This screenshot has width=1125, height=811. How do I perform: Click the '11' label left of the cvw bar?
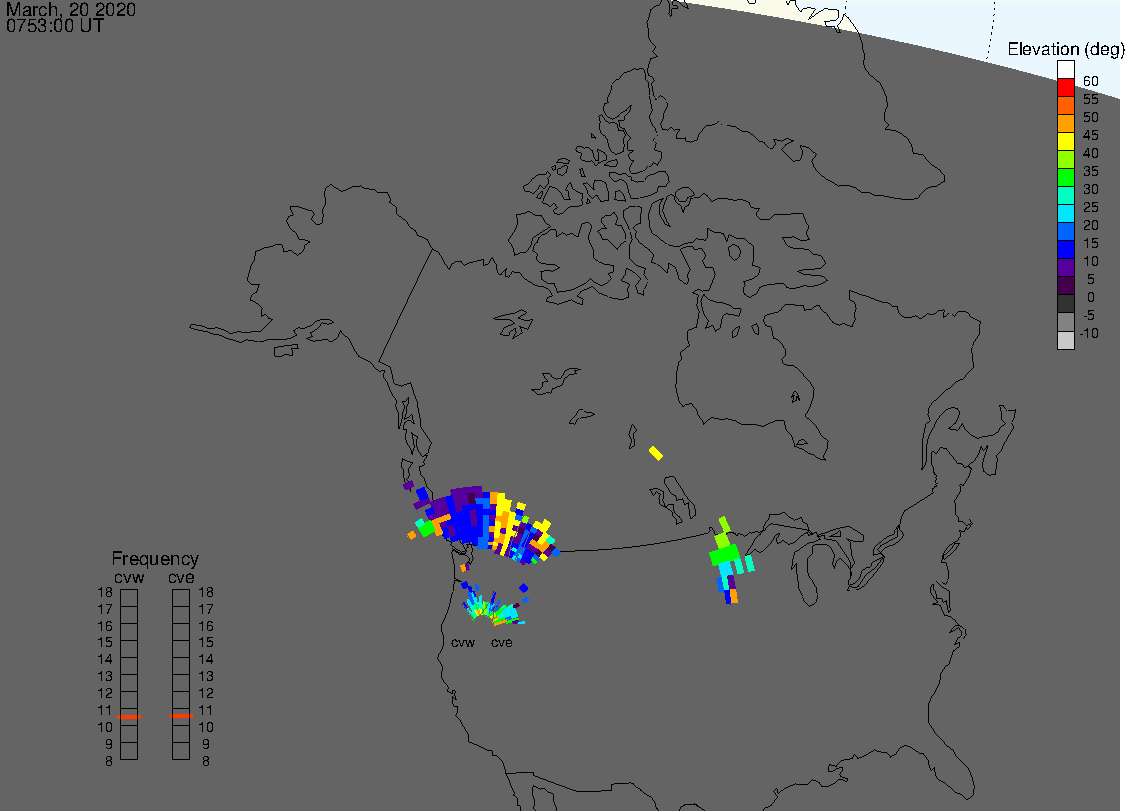tap(105, 711)
